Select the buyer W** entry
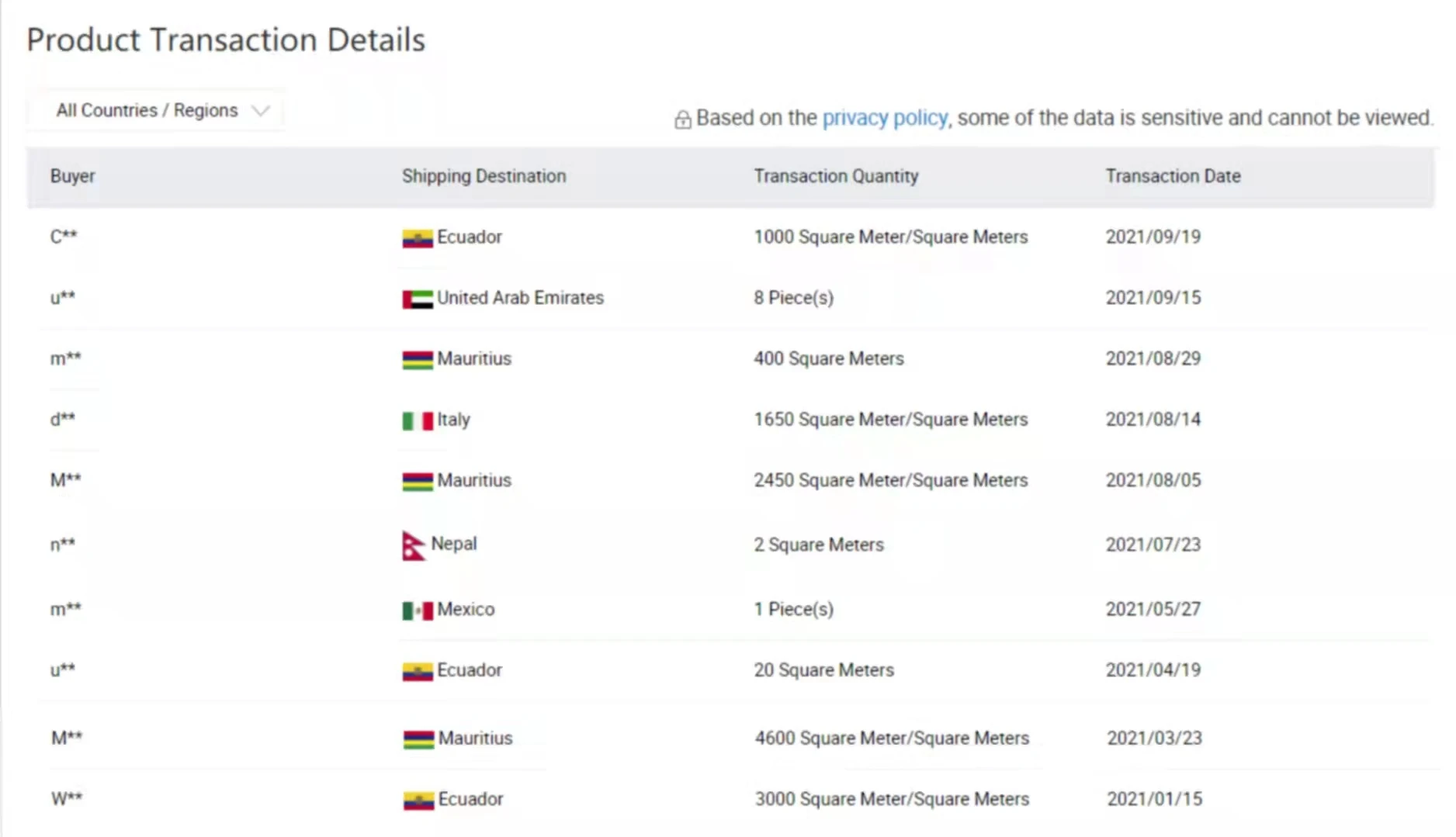This screenshot has height=837, width=1456. click(67, 799)
